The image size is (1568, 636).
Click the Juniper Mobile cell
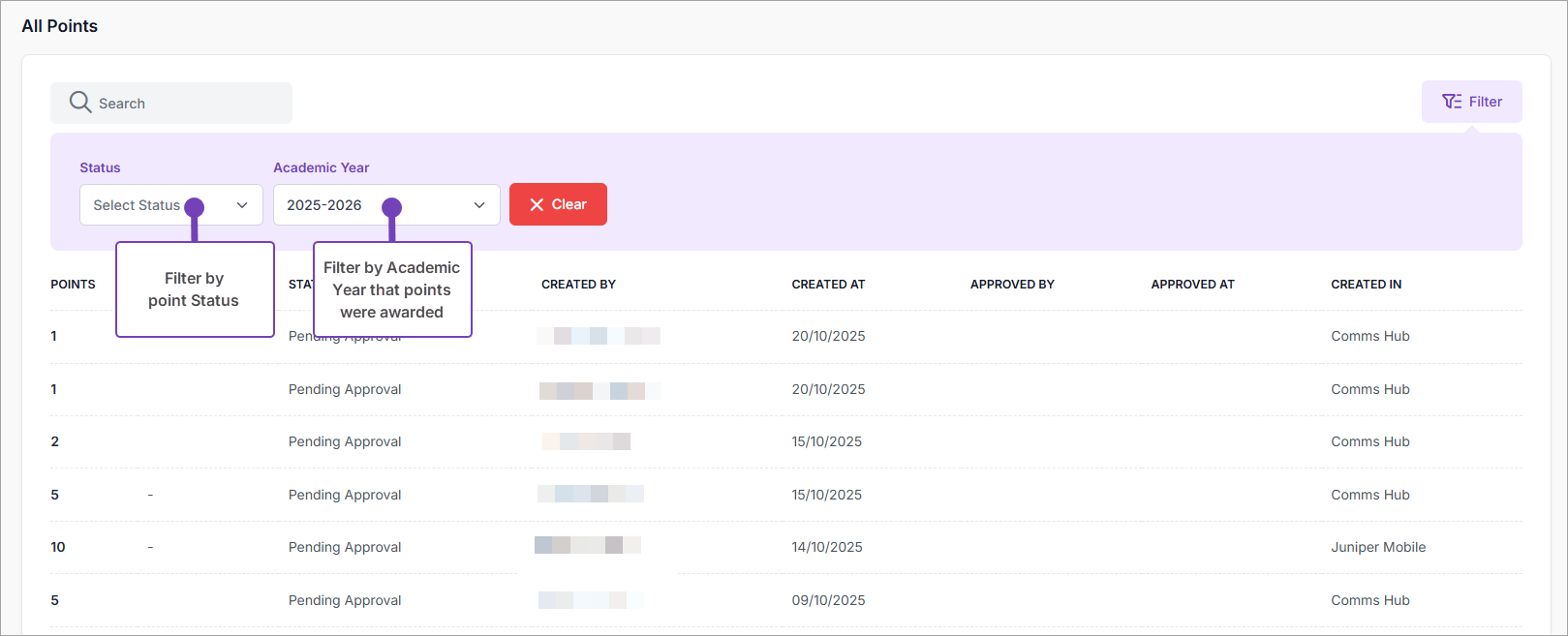pos(1377,547)
